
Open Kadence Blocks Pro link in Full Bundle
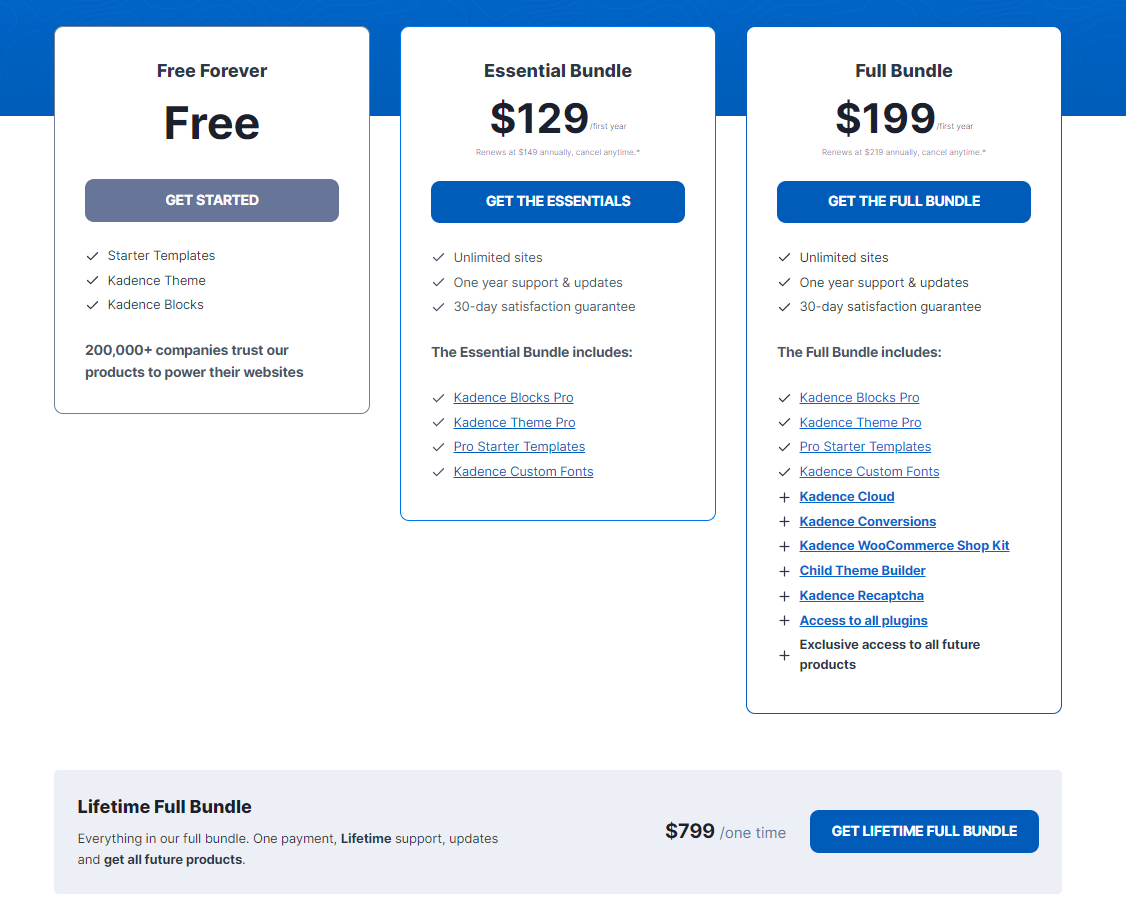[859, 398]
